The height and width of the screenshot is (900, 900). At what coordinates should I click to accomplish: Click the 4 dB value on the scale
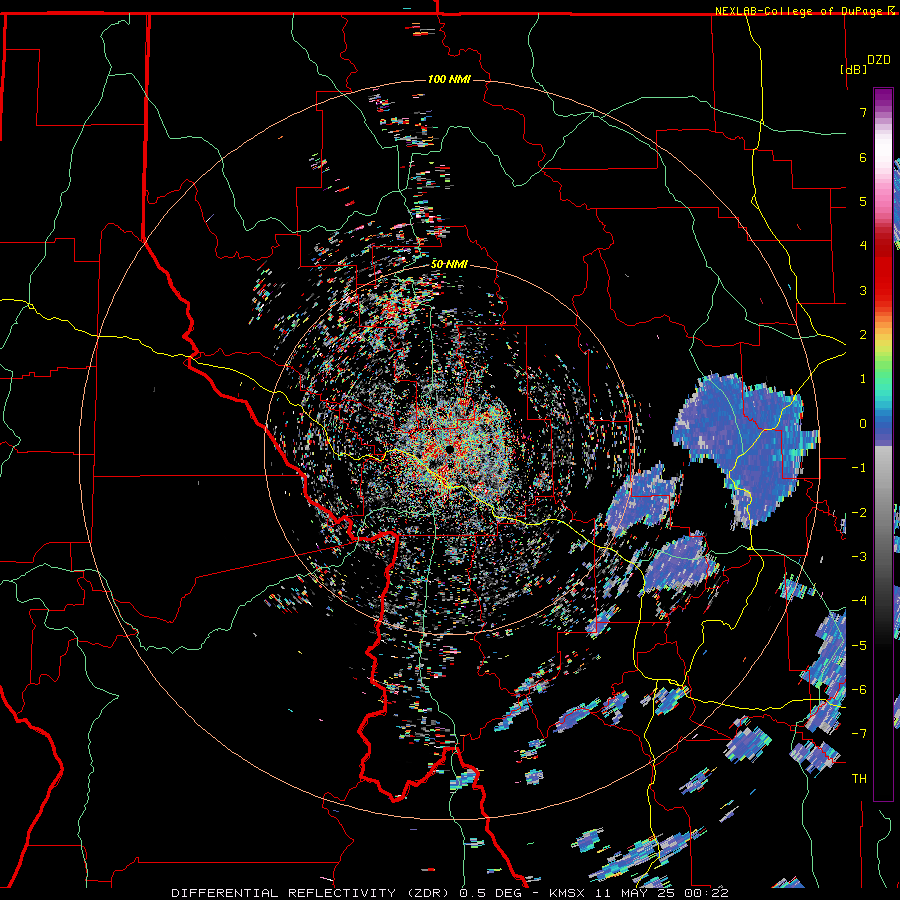pyautogui.click(x=863, y=246)
